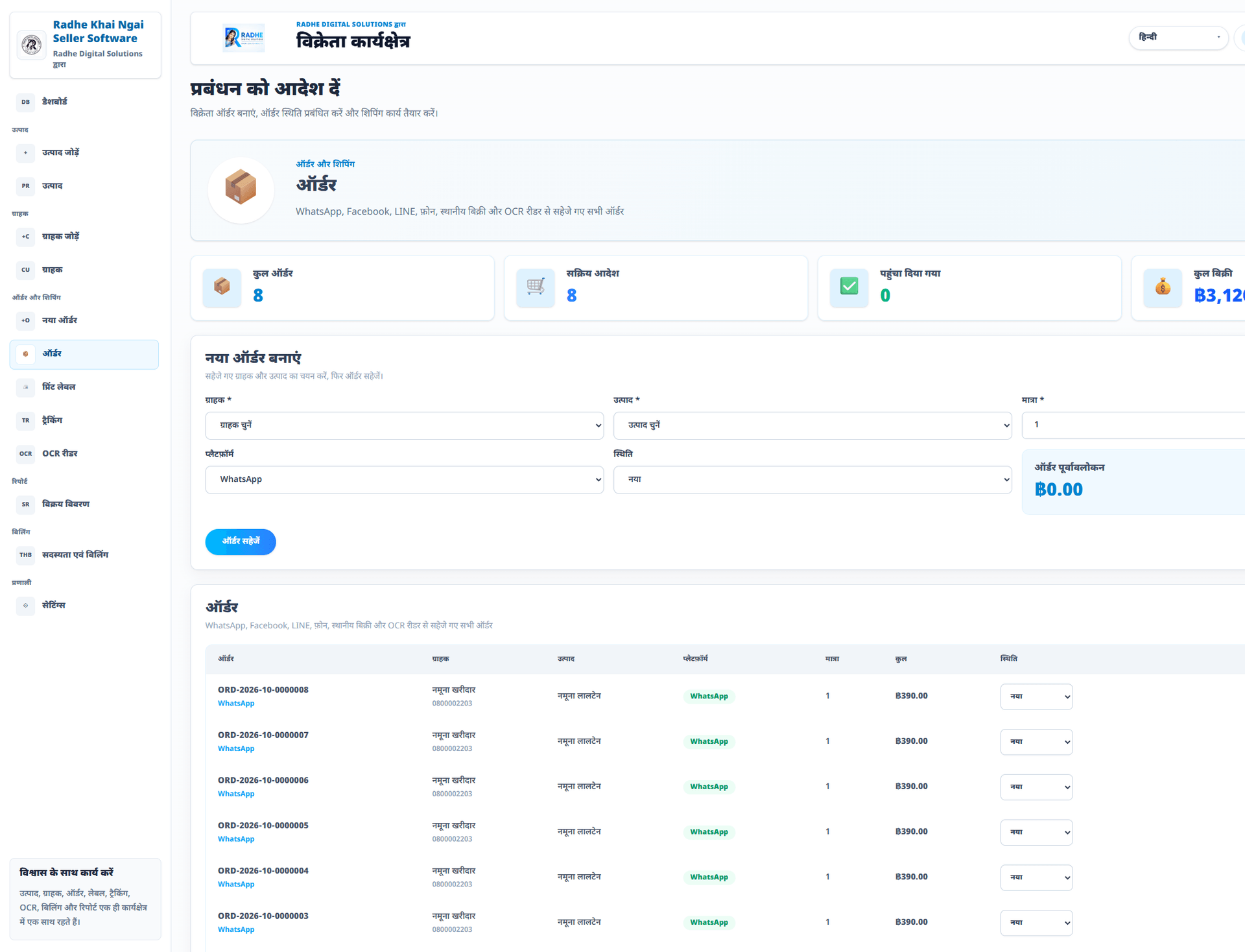The image size is (1245, 952).
Task: Click the SR icon for विक्रय विवरण
Action: click(x=25, y=505)
